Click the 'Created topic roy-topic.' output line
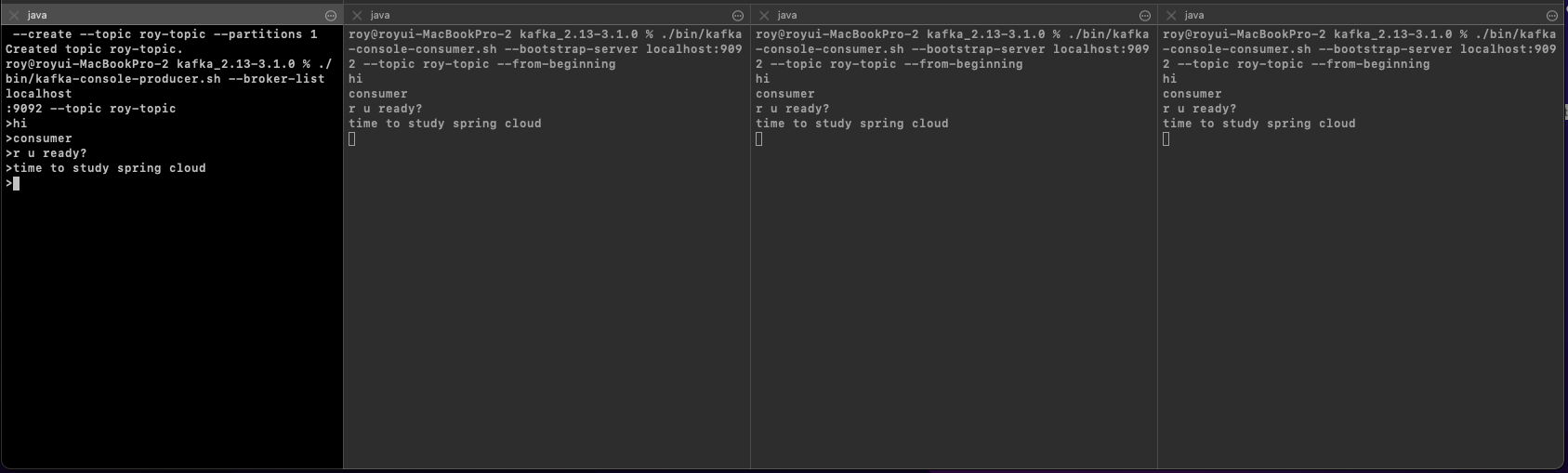 [95, 49]
